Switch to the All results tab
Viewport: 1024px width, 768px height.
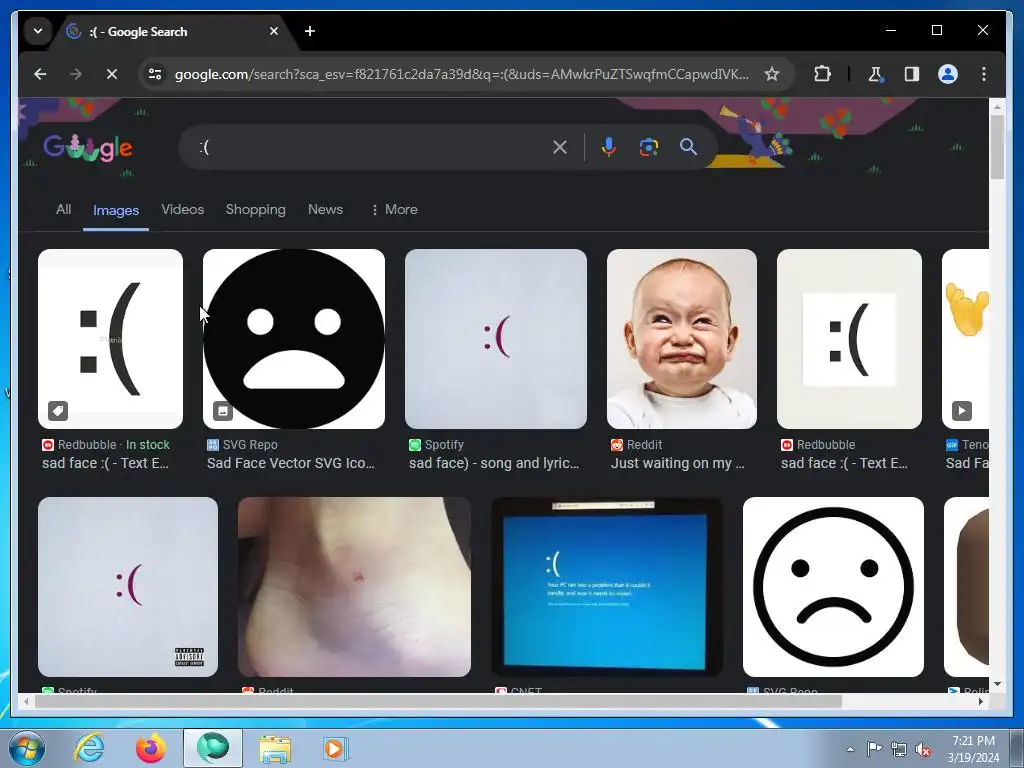pyautogui.click(x=63, y=210)
